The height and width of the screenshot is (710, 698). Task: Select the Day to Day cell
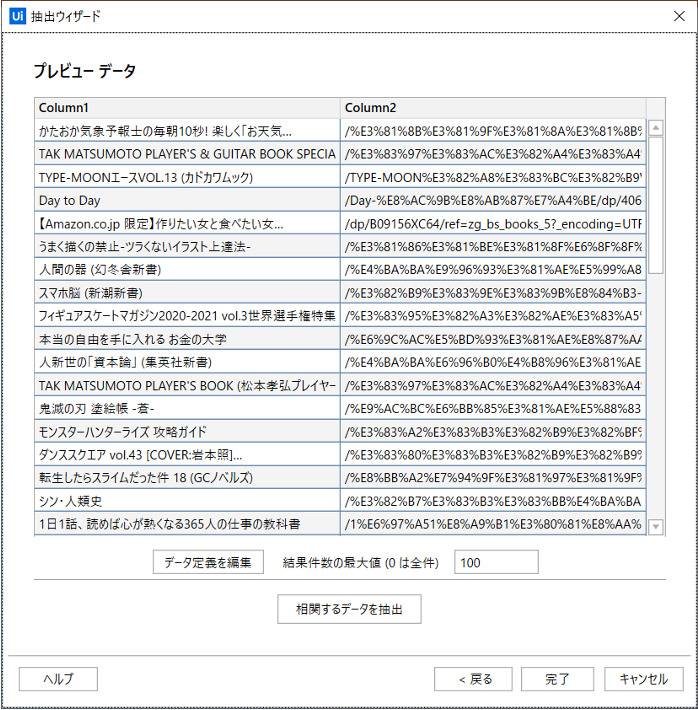click(x=187, y=200)
